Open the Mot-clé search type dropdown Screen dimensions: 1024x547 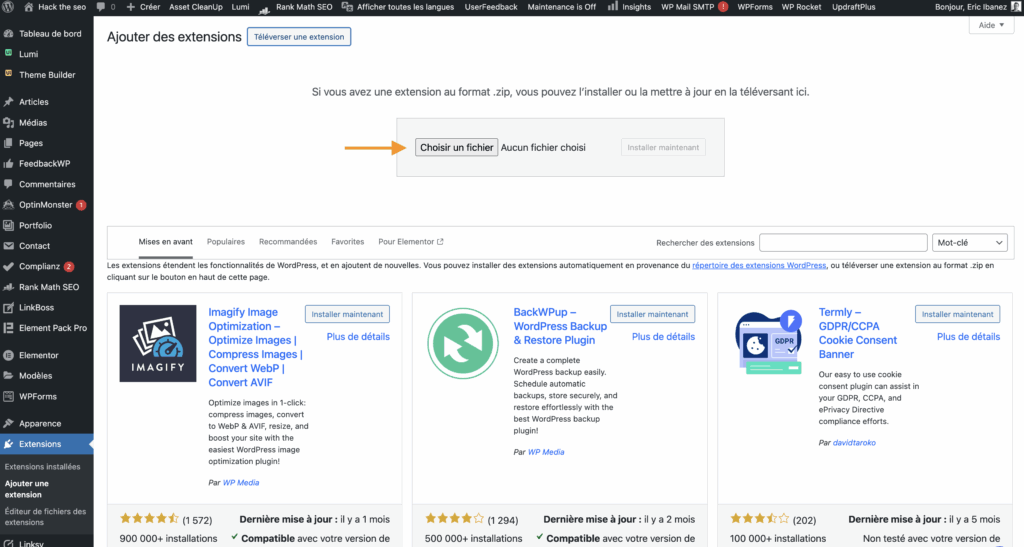point(970,243)
